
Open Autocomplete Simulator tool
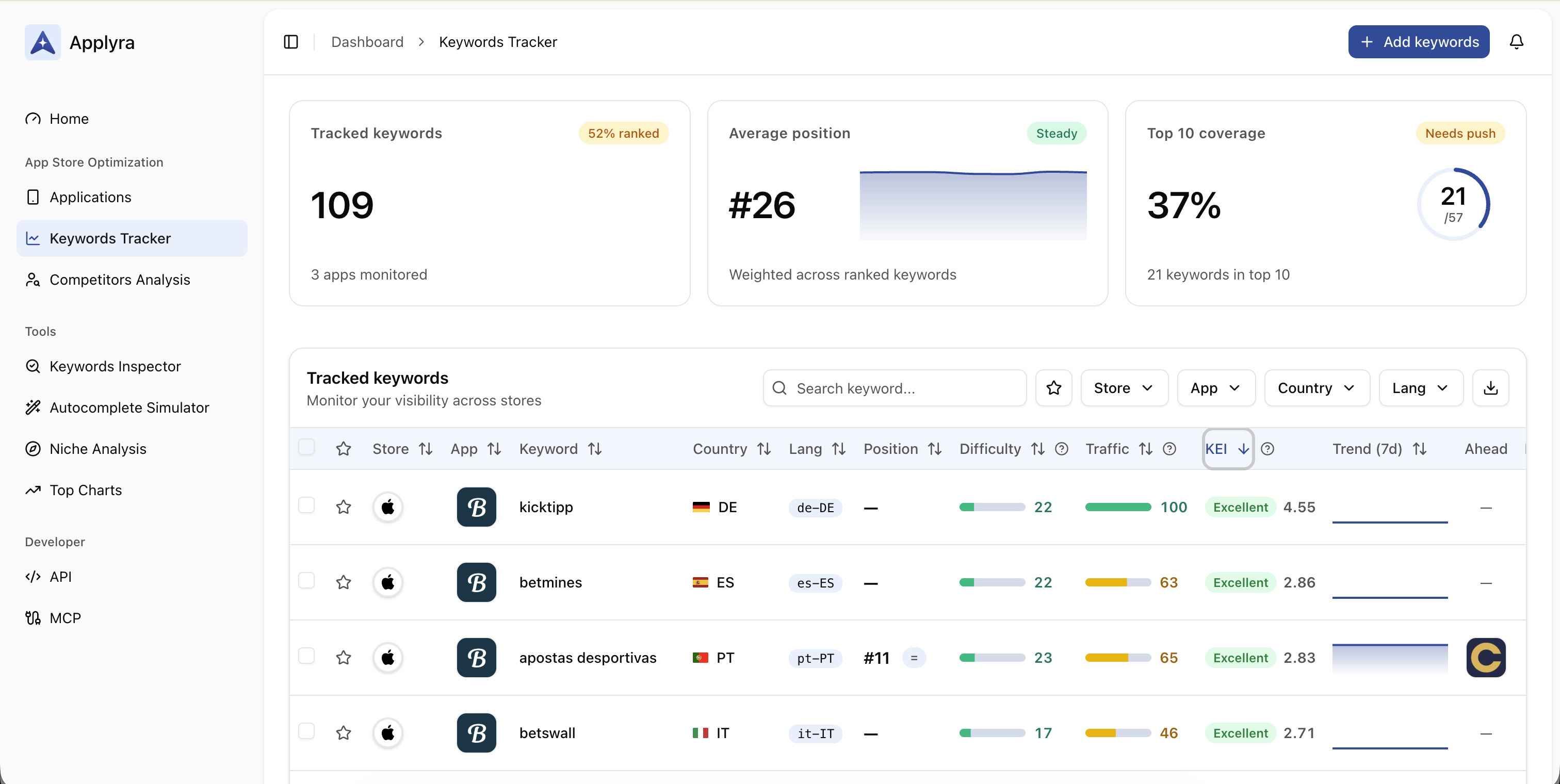pos(132,407)
